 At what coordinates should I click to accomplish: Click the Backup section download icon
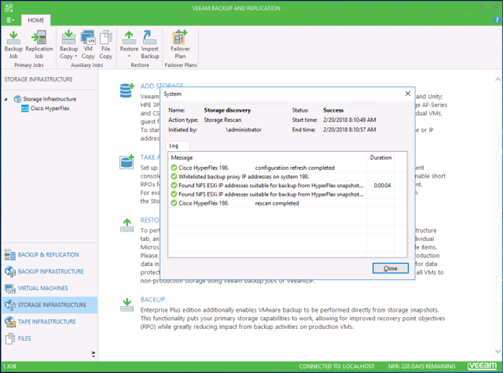pos(127,305)
